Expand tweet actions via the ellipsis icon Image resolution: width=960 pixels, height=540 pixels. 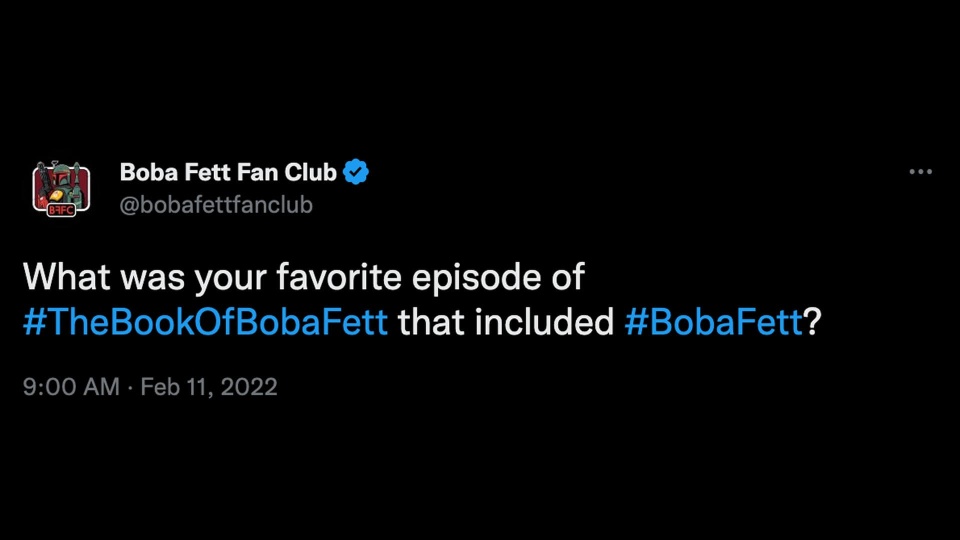[921, 172]
